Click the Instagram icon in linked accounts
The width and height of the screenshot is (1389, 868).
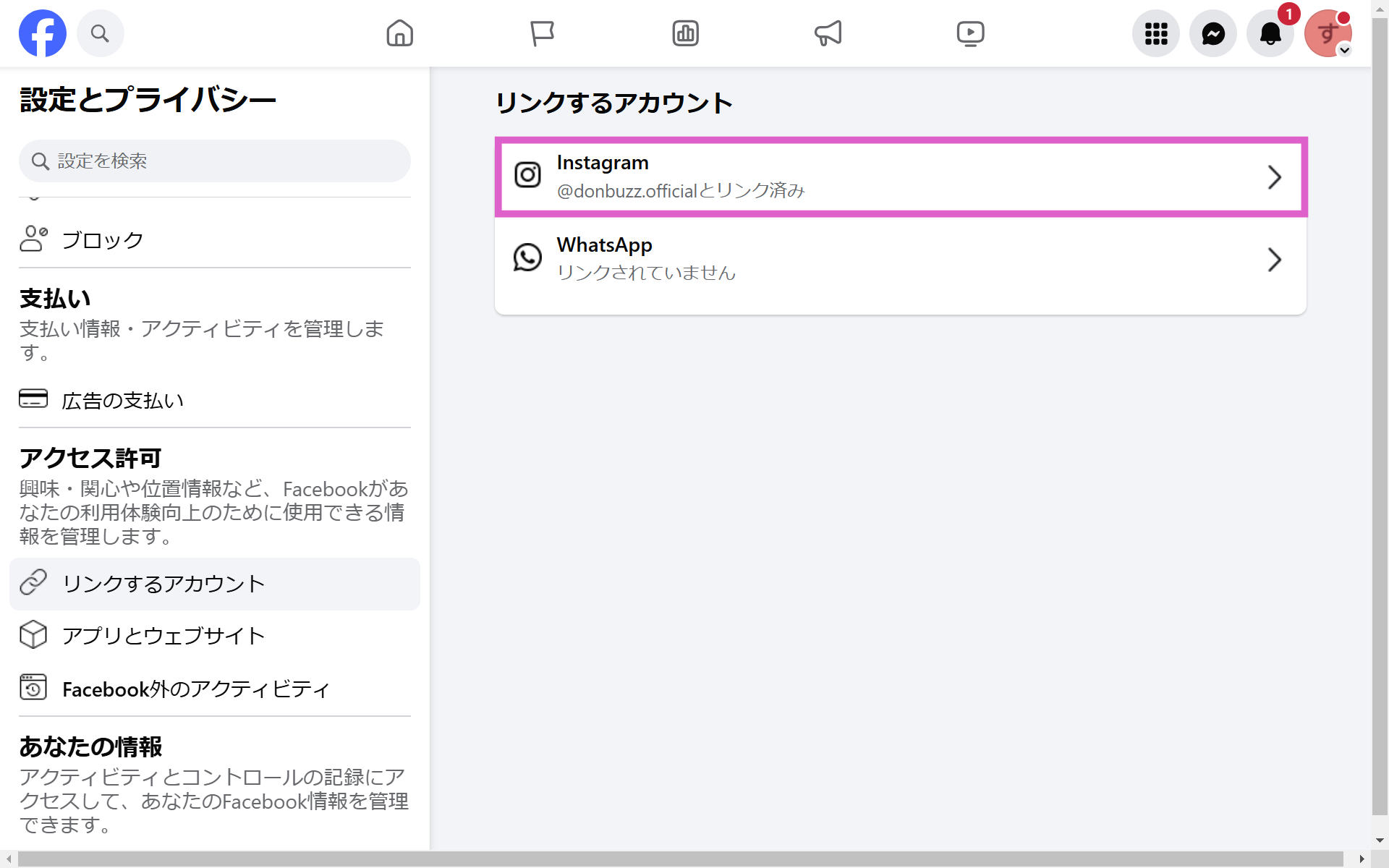pos(527,175)
